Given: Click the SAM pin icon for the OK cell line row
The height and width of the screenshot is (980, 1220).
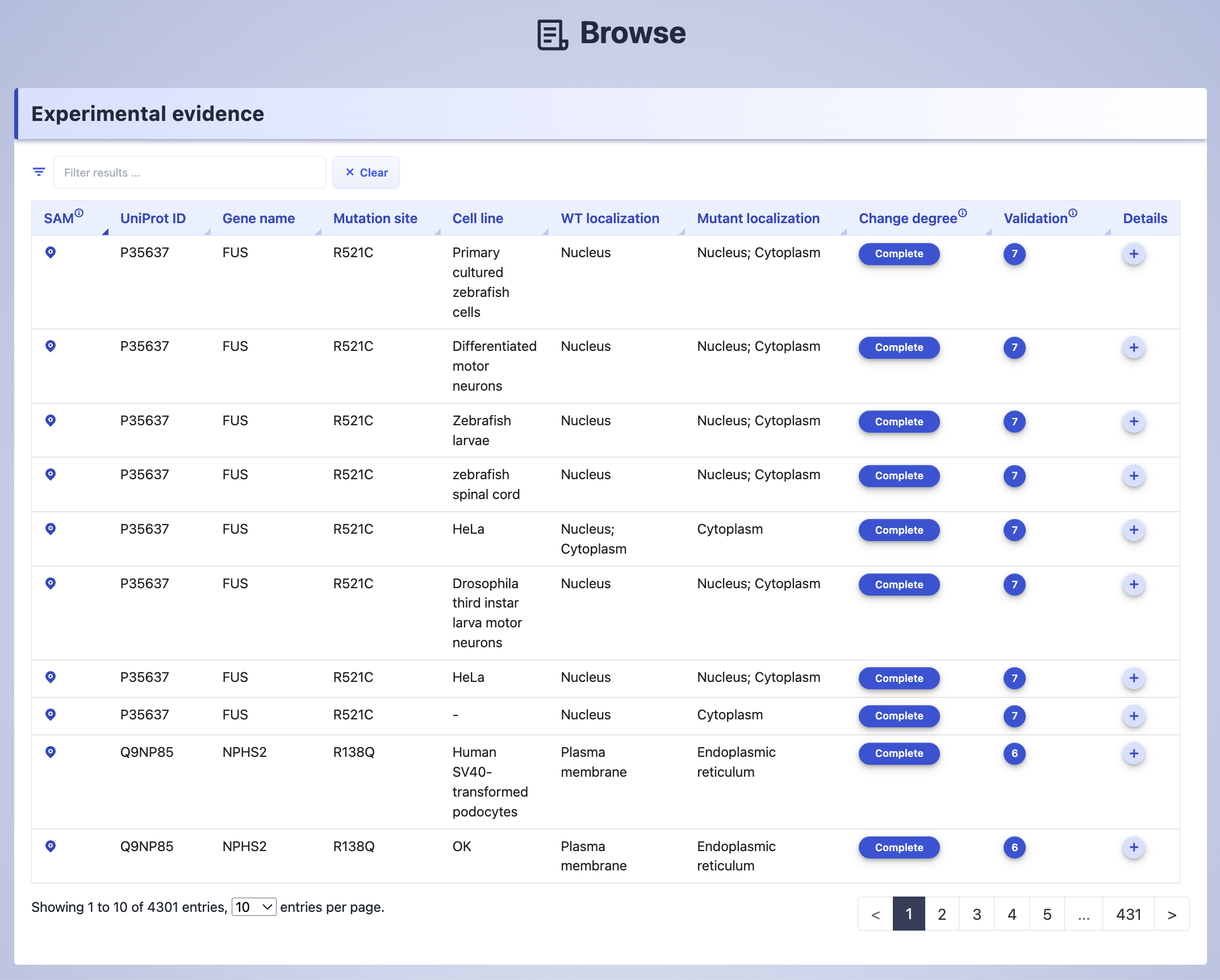Looking at the screenshot, I should (x=51, y=847).
